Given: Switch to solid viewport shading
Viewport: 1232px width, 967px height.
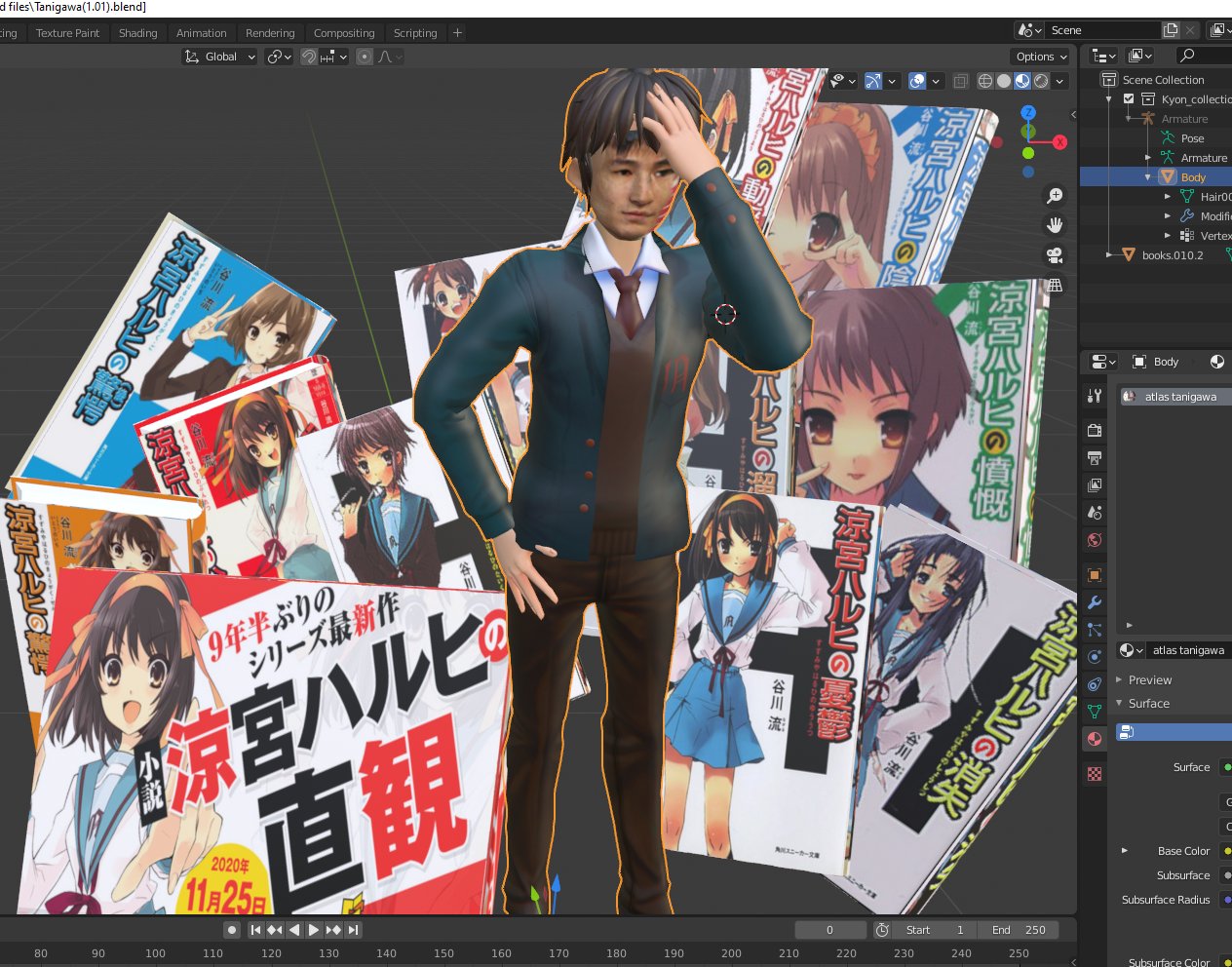Looking at the screenshot, I should pyautogui.click(x=1004, y=81).
